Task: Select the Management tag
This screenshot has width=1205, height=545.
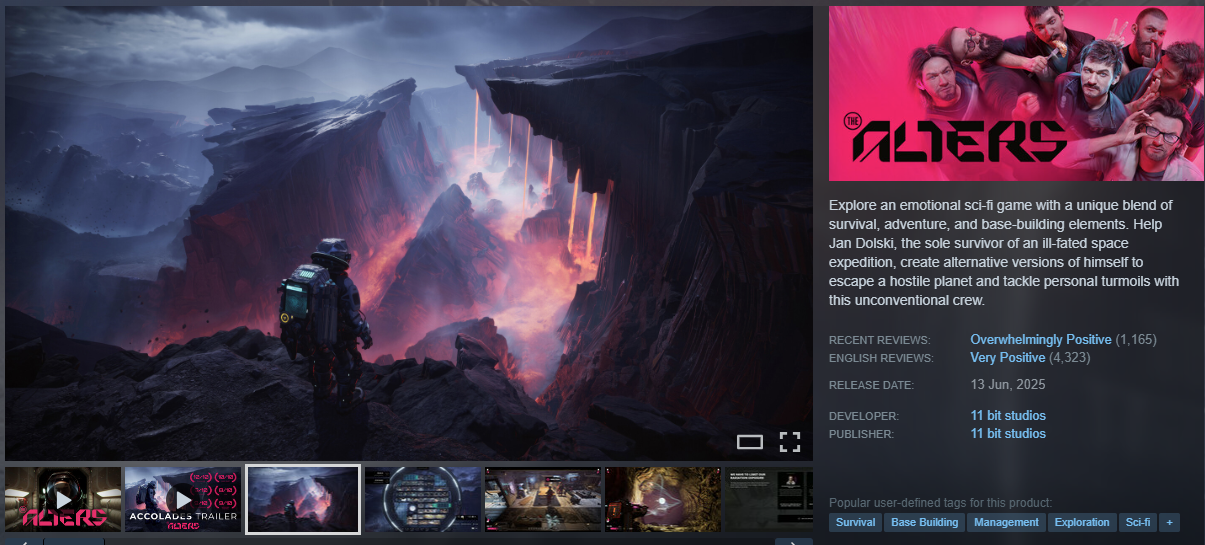Action: pyautogui.click(x=1007, y=522)
